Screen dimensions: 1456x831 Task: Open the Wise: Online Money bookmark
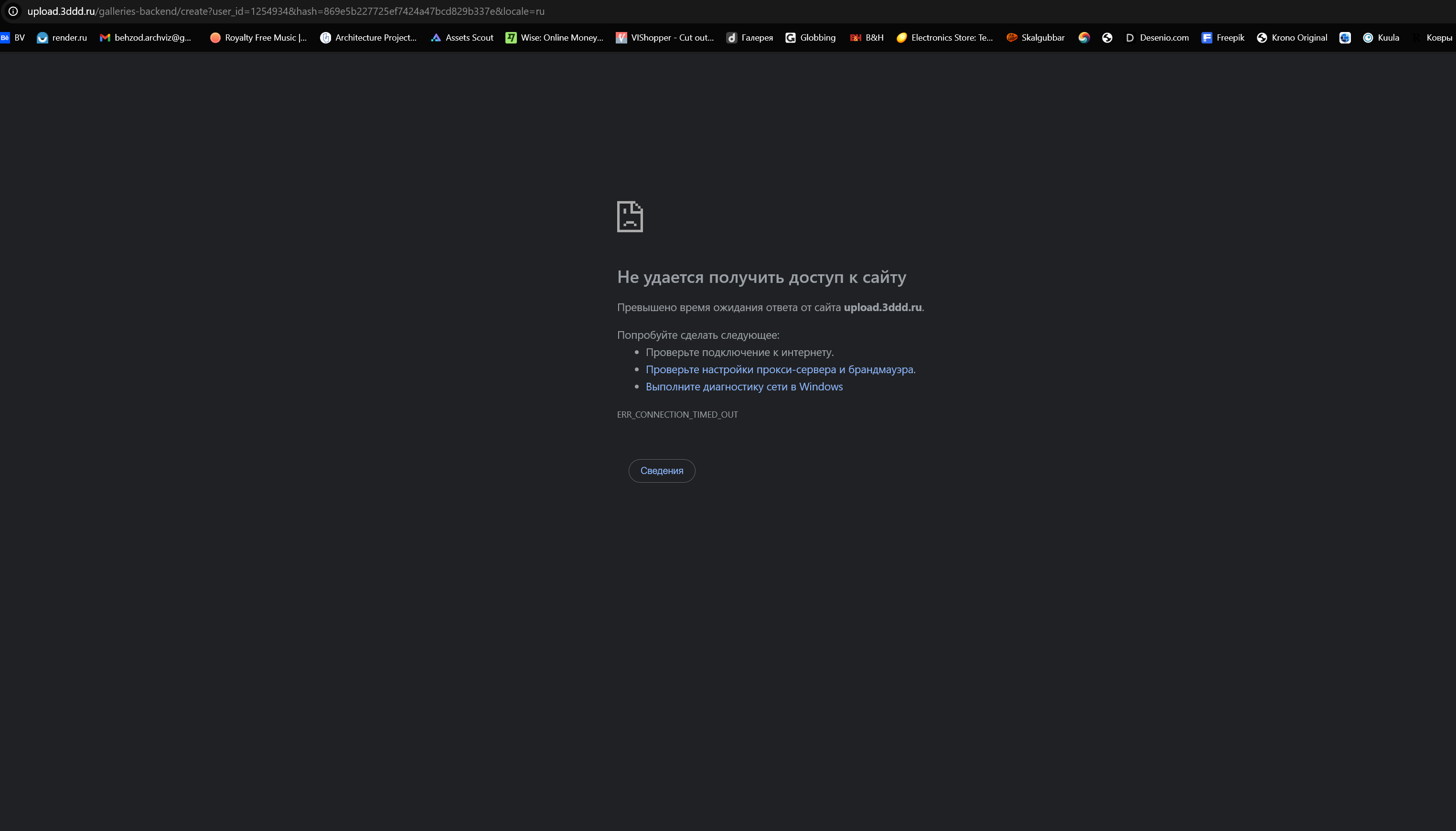(x=555, y=38)
